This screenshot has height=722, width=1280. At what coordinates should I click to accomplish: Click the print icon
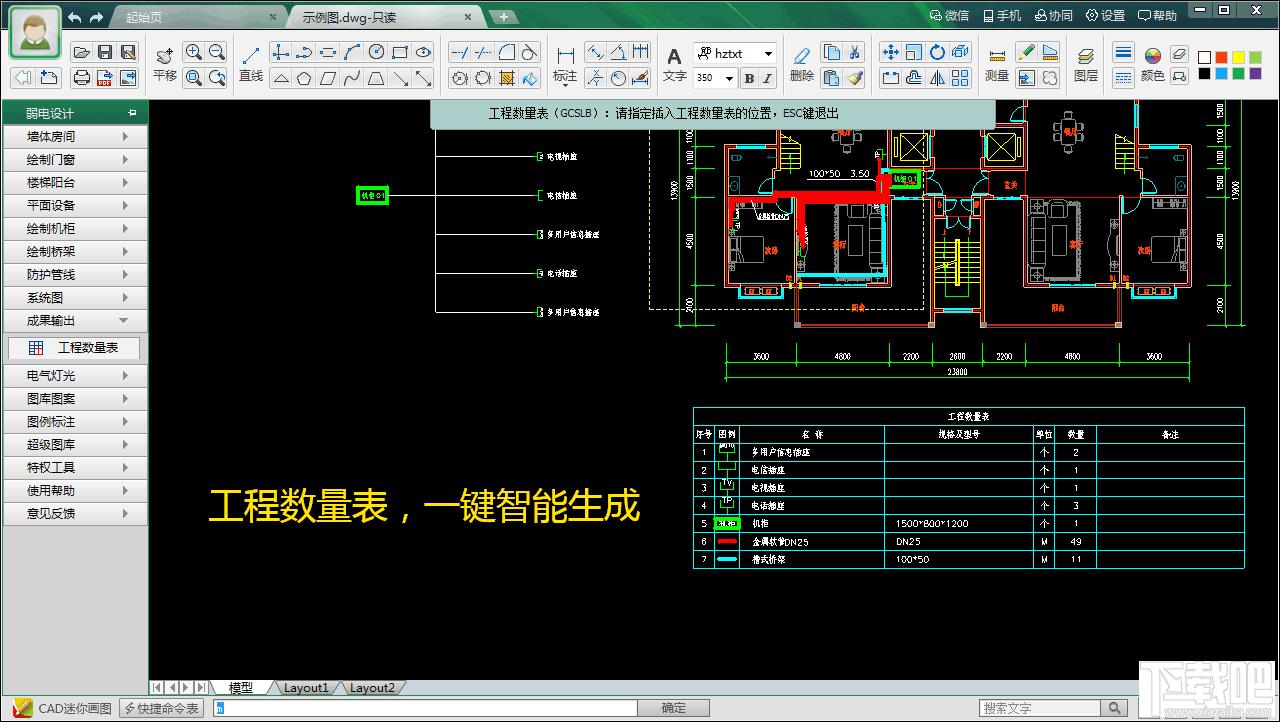coord(82,77)
